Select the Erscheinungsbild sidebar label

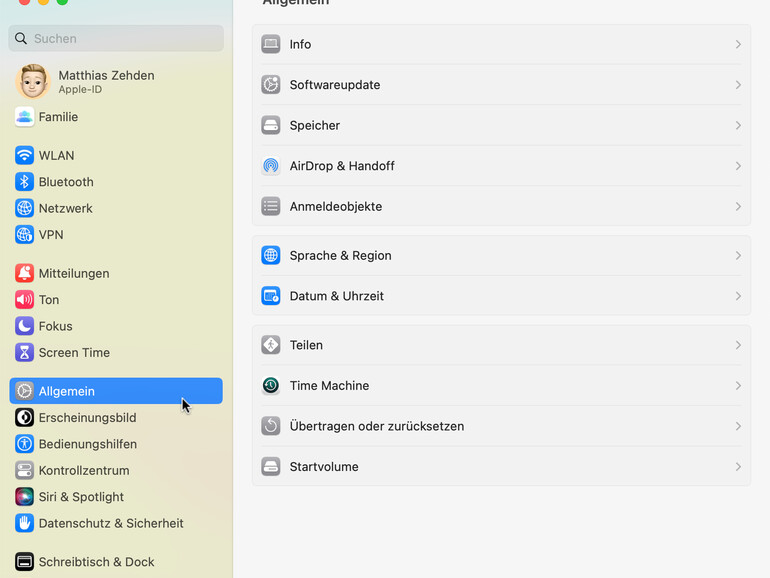pyautogui.click(x=87, y=417)
